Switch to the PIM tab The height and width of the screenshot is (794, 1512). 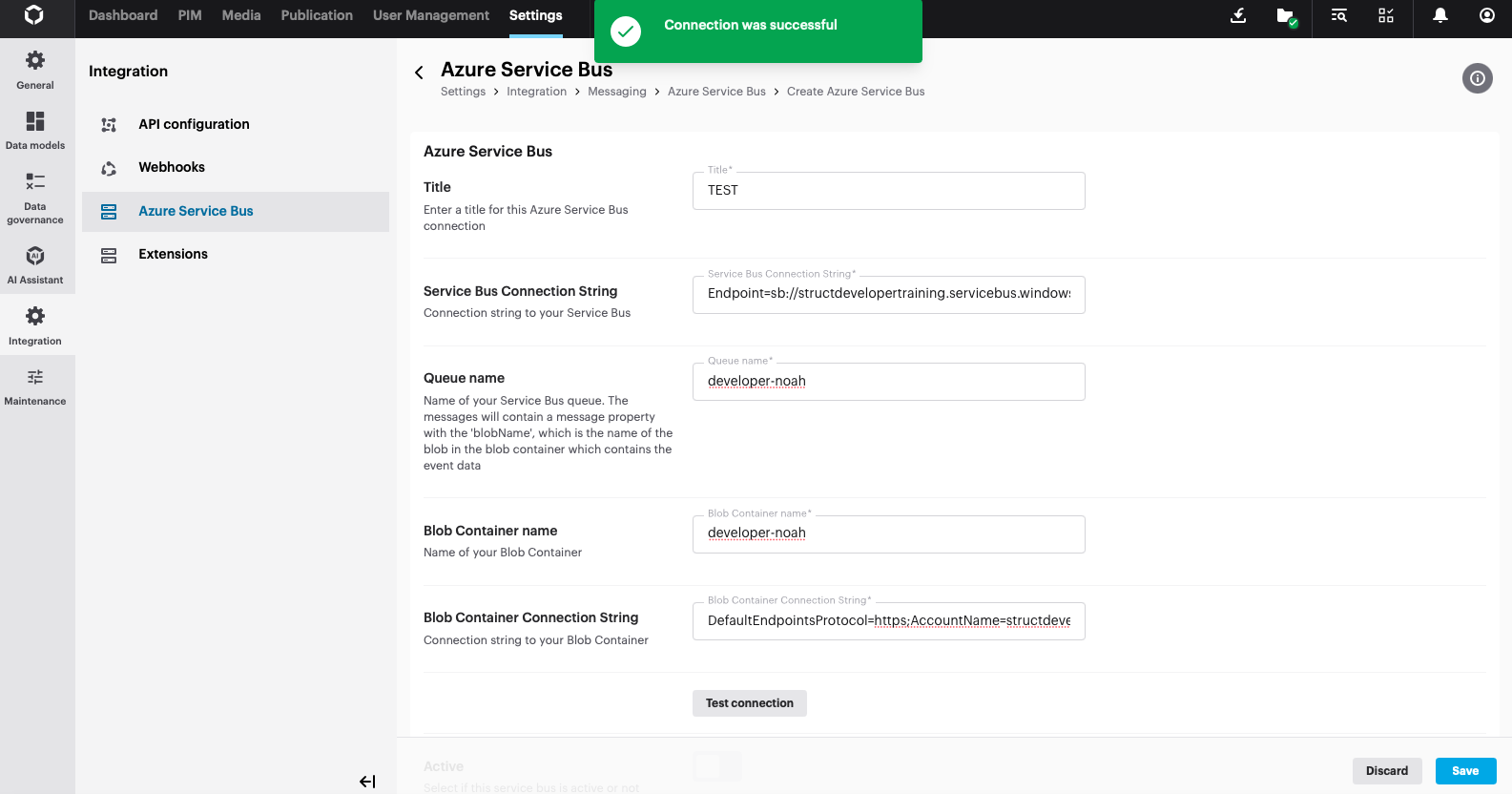tap(190, 15)
